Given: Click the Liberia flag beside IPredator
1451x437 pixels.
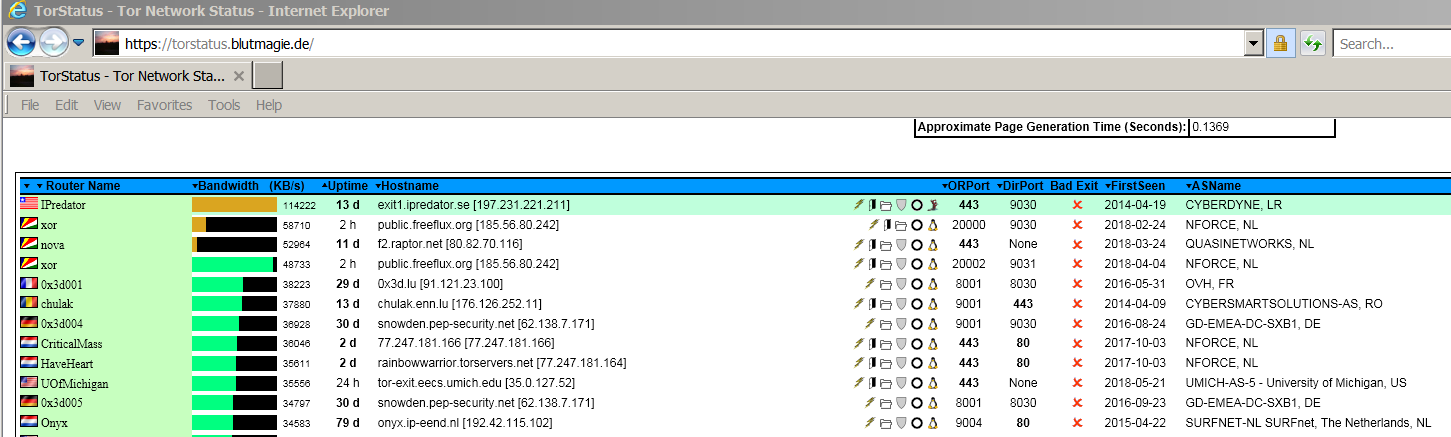Looking at the screenshot, I should click(x=29, y=204).
